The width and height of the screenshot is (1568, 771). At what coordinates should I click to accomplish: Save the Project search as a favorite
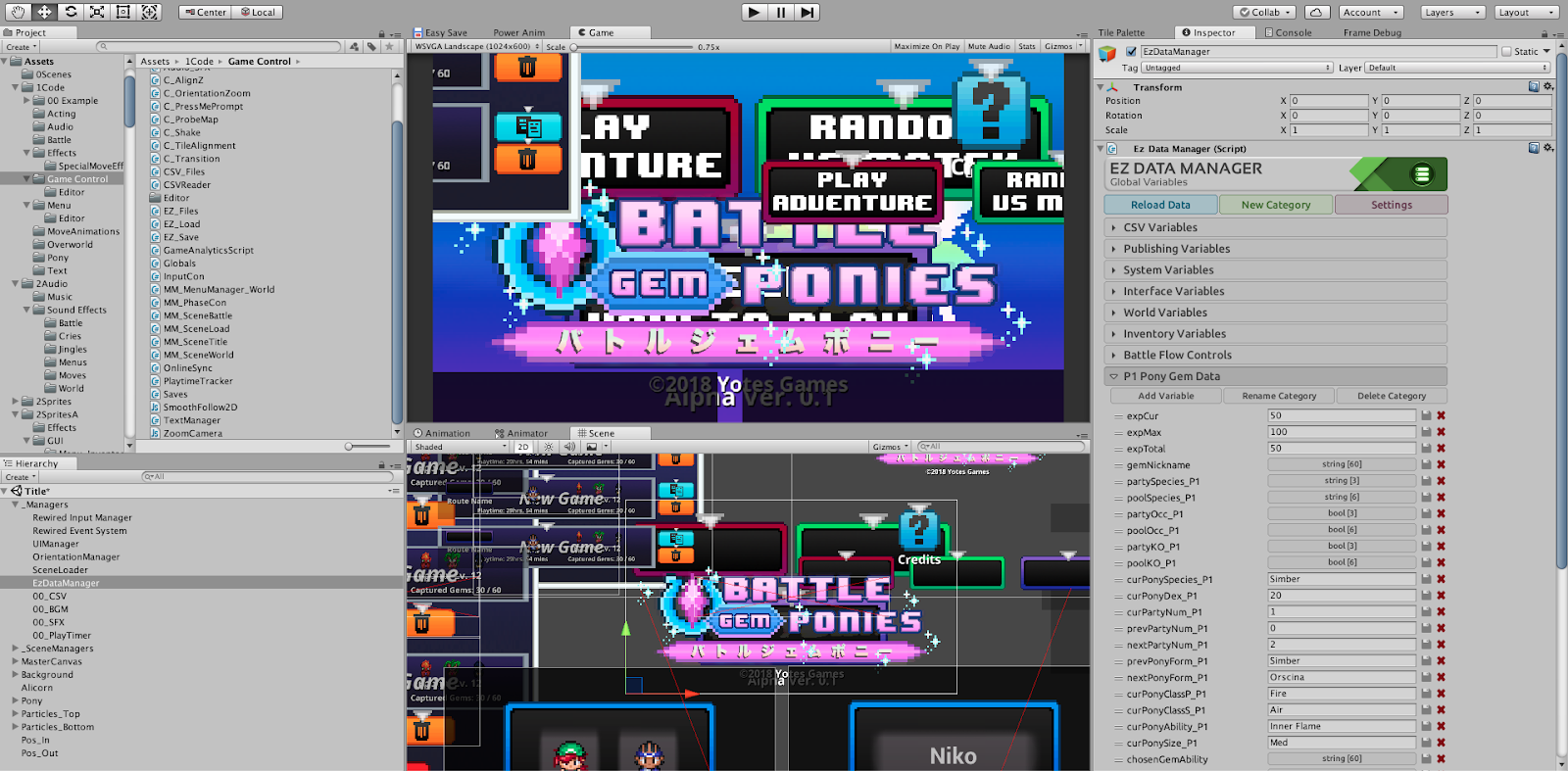click(389, 46)
